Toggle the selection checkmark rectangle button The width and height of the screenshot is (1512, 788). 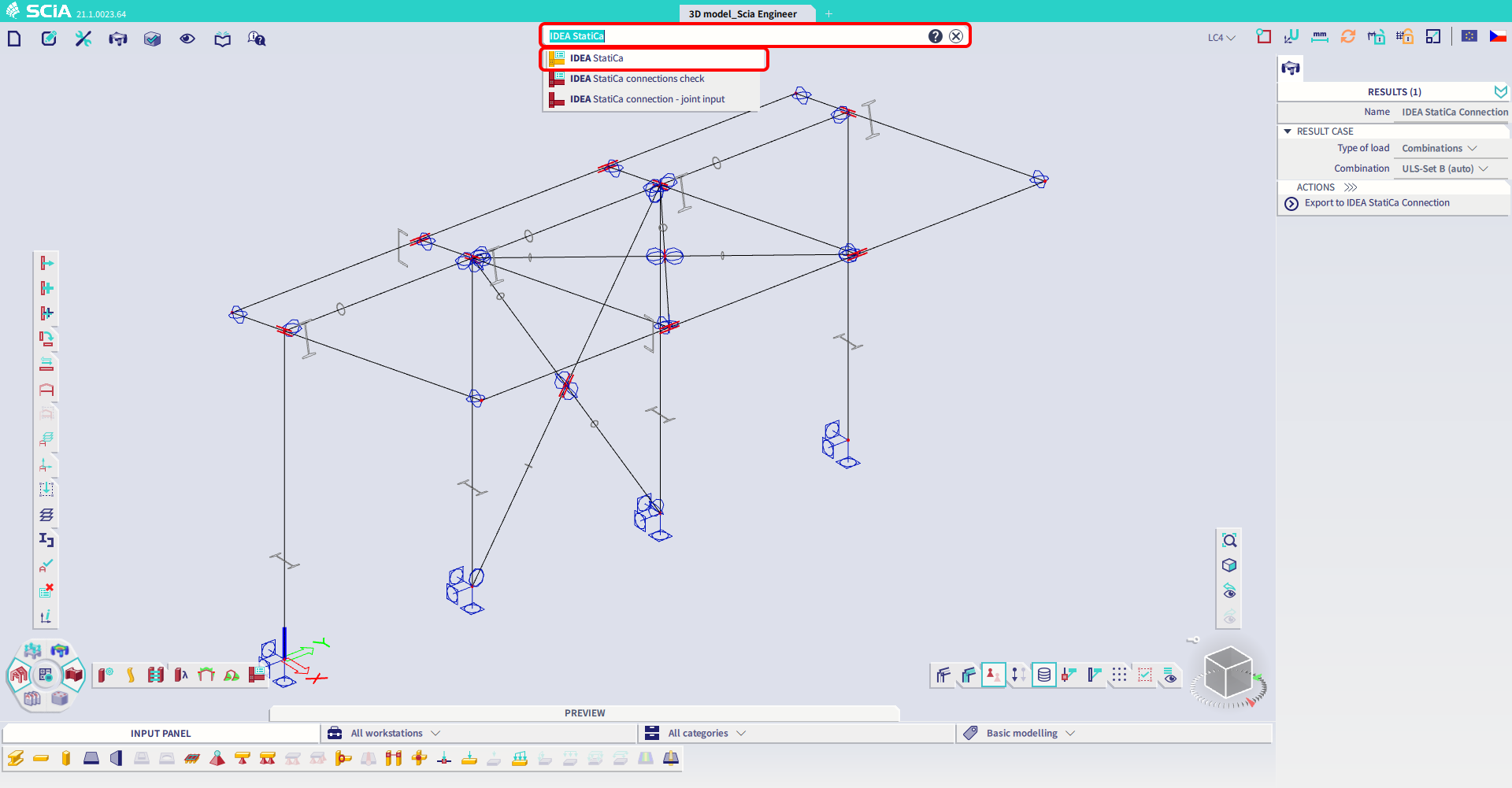pyautogui.click(x=1144, y=675)
